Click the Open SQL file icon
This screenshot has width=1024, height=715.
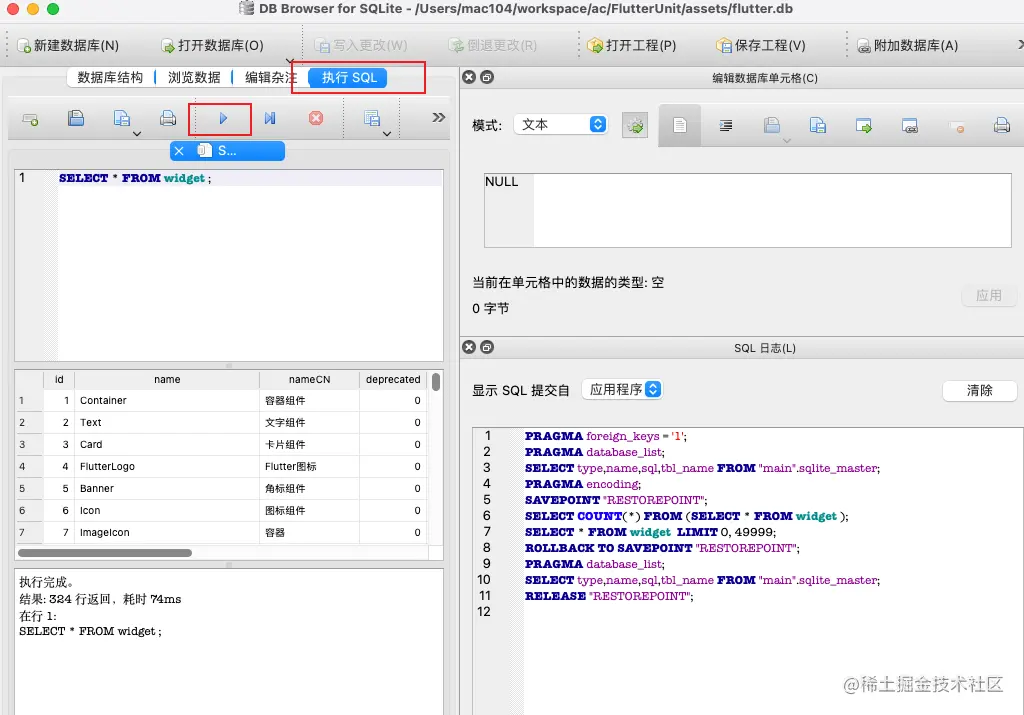pos(75,118)
